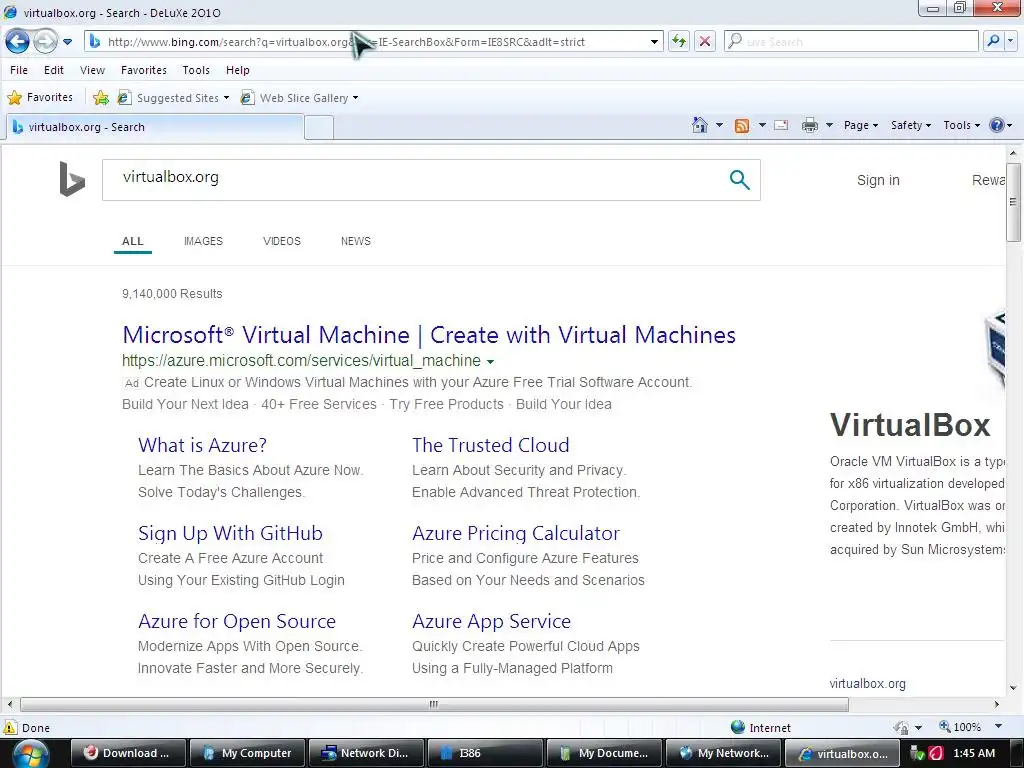Open The Trusted Cloud link

tap(490, 445)
